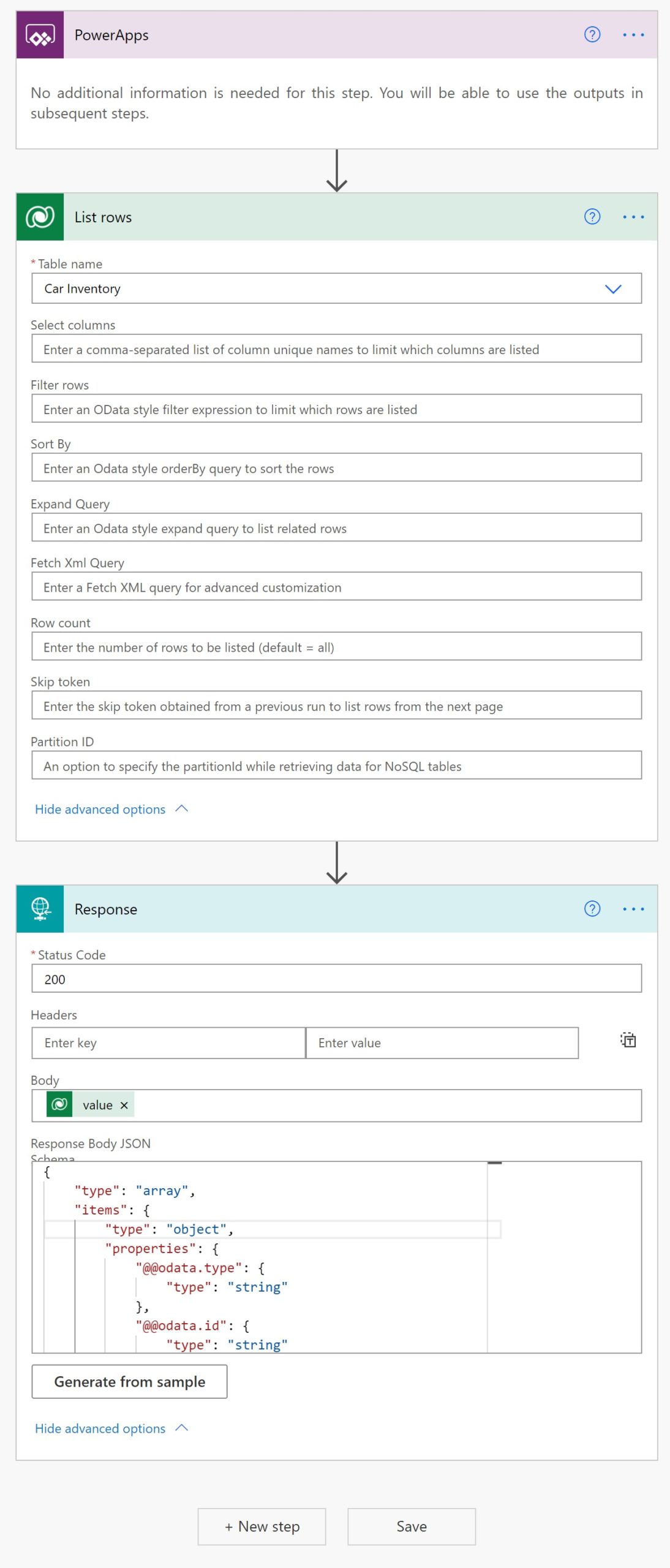
Task: Open help for the PowerApps step
Action: click(592, 35)
